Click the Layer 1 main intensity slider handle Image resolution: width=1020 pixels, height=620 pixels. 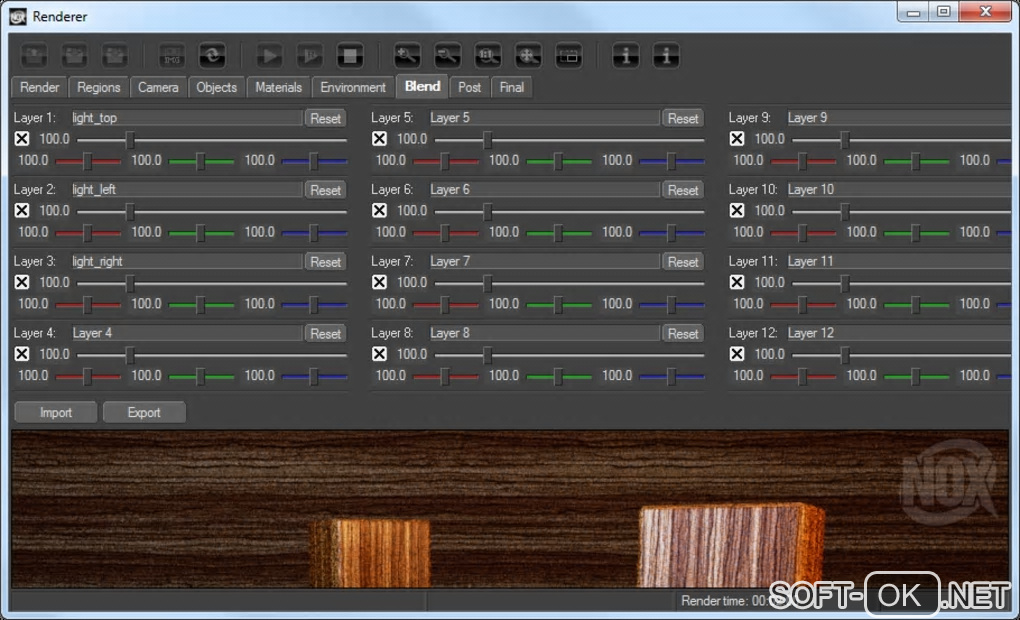click(130, 139)
